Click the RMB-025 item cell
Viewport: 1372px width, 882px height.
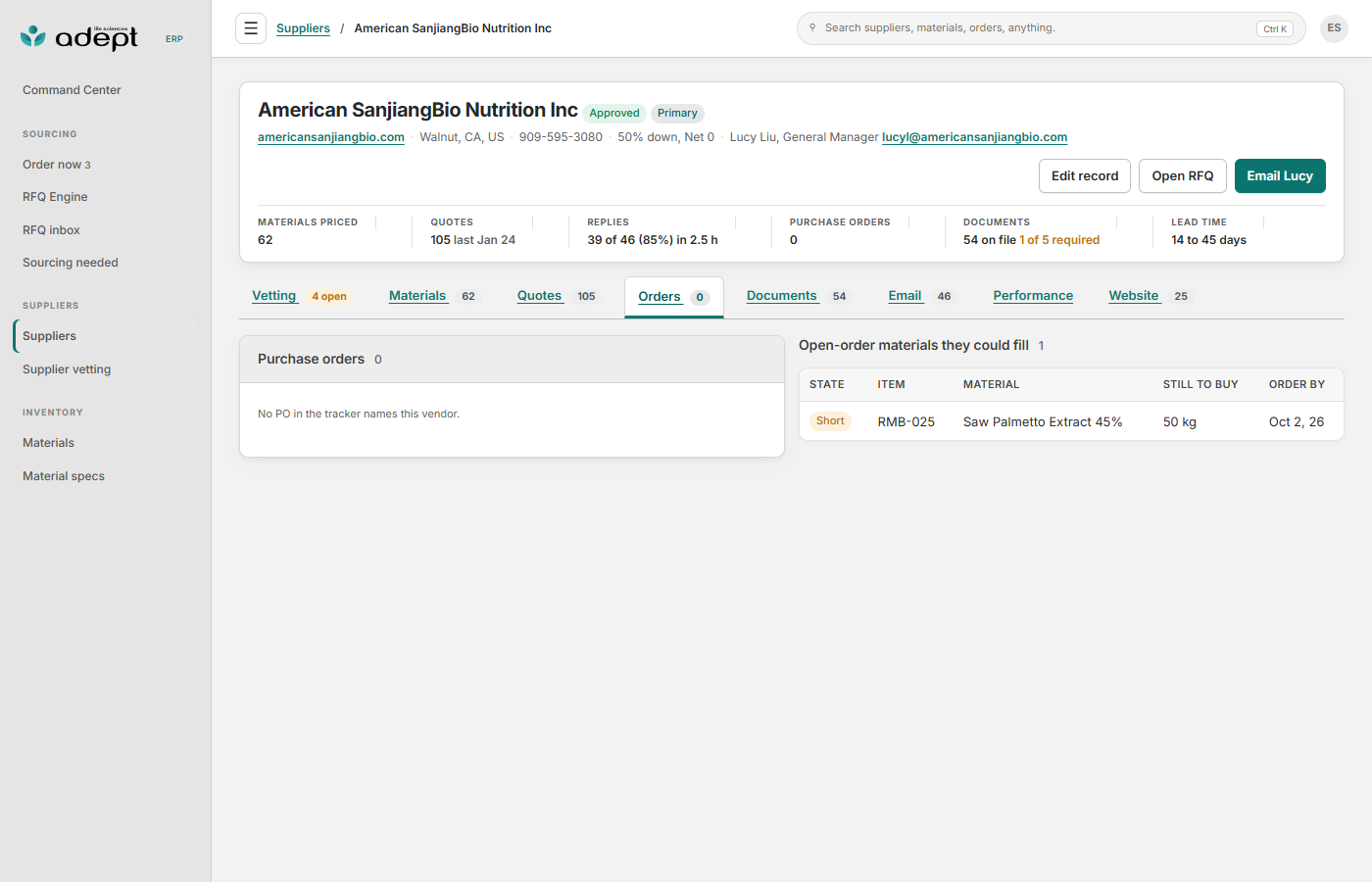[x=906, y=422]
